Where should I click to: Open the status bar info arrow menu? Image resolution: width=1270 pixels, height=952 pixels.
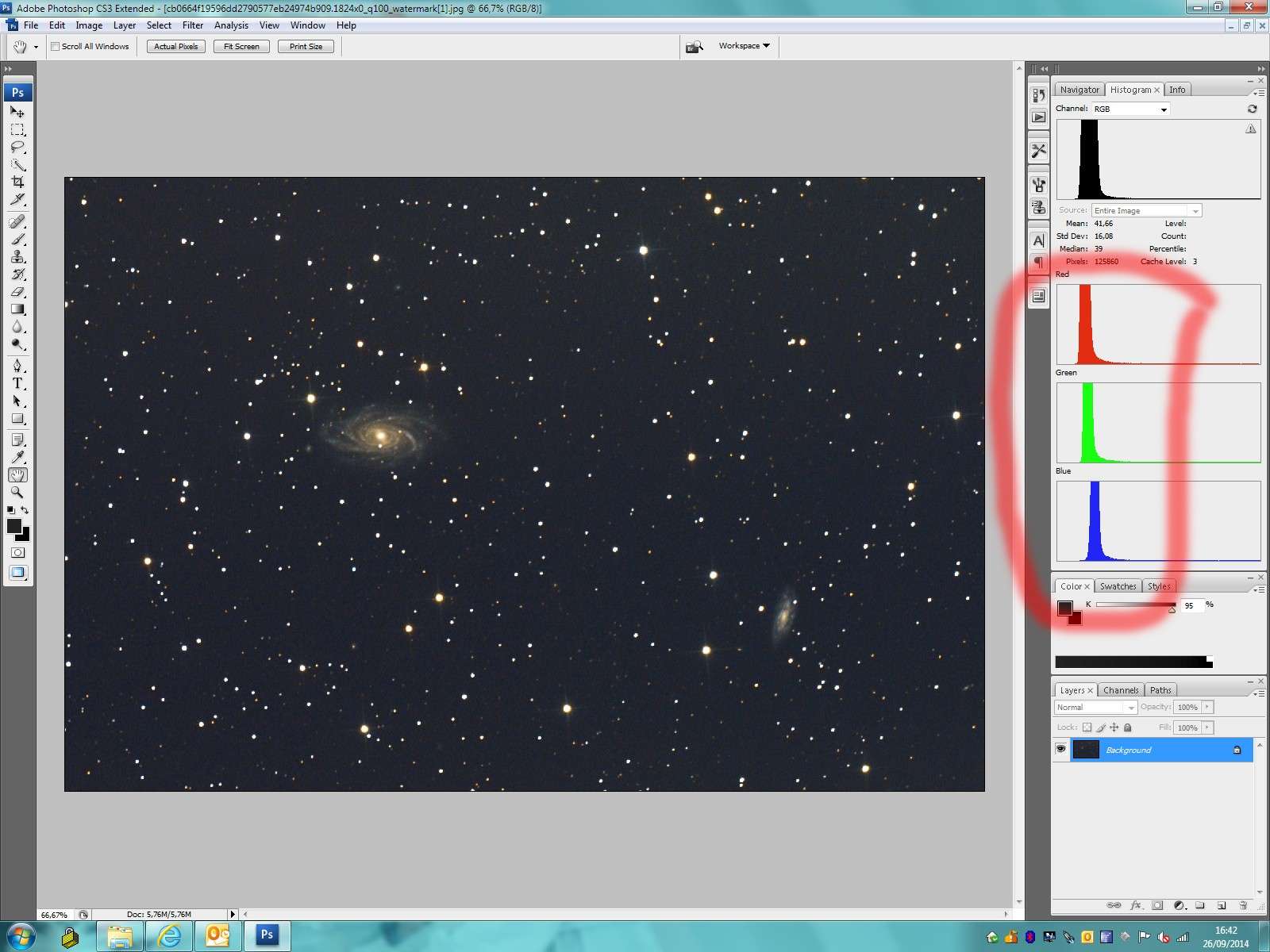point(233,915)
